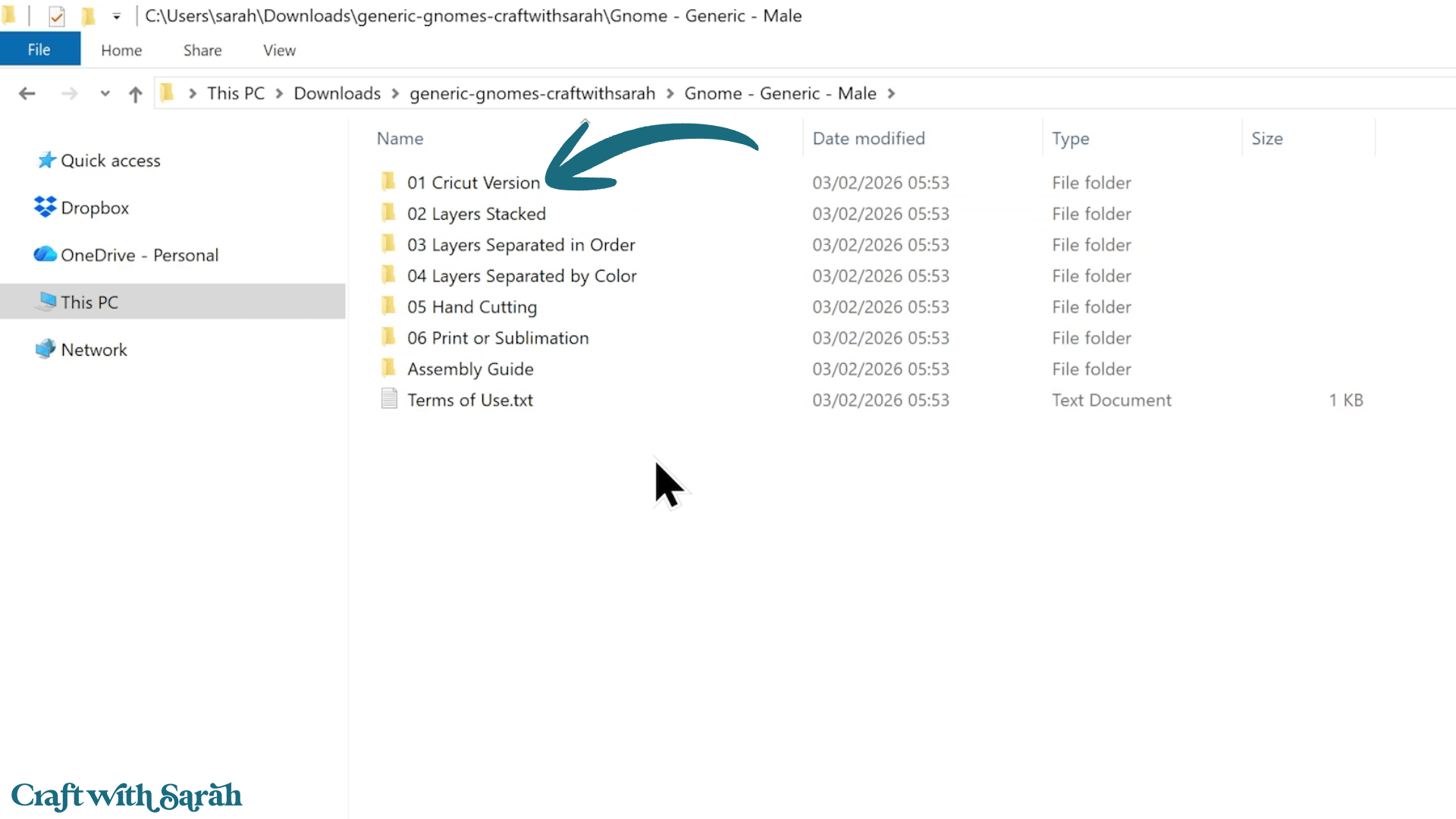The width and height of the screenshot is (1456, 819).
Task: Select the 05 Hand Cutting folder
Action: [x=472, y=307]
